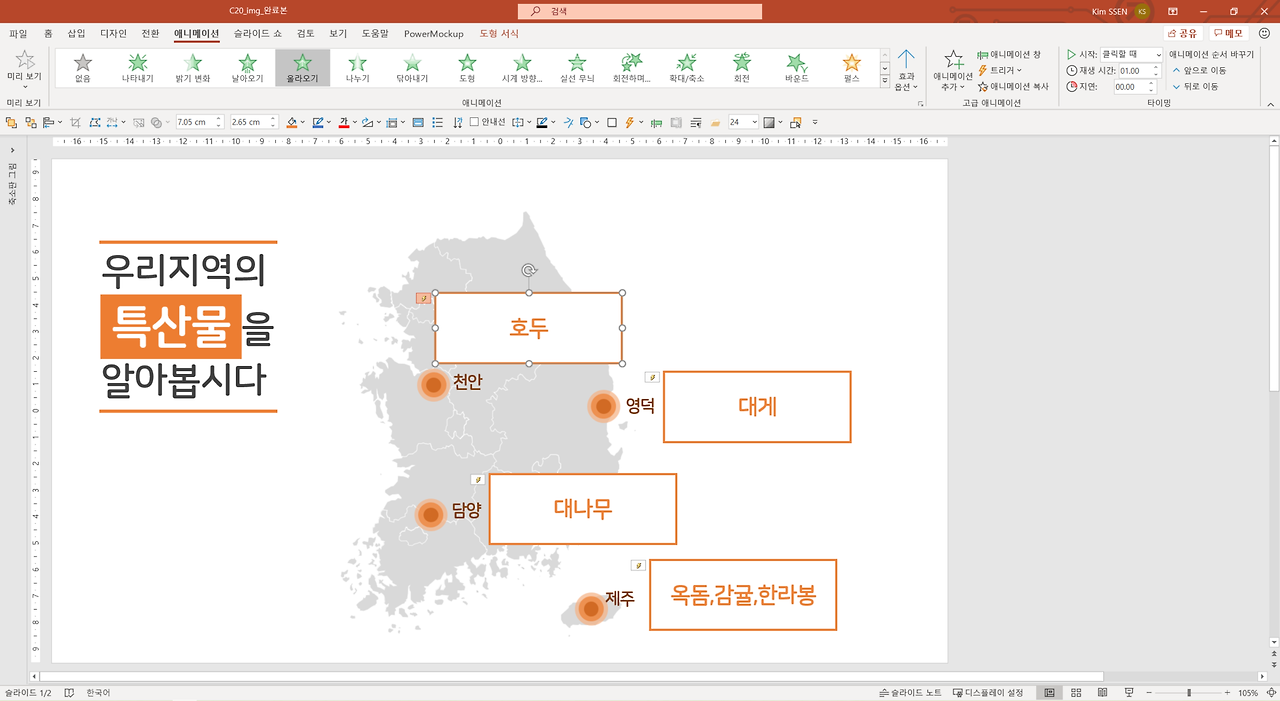The height and width of the screenshot is (701, 1280).
Task: Apply the 나타내기 animation effect
Action: click(x=138, y=68)
